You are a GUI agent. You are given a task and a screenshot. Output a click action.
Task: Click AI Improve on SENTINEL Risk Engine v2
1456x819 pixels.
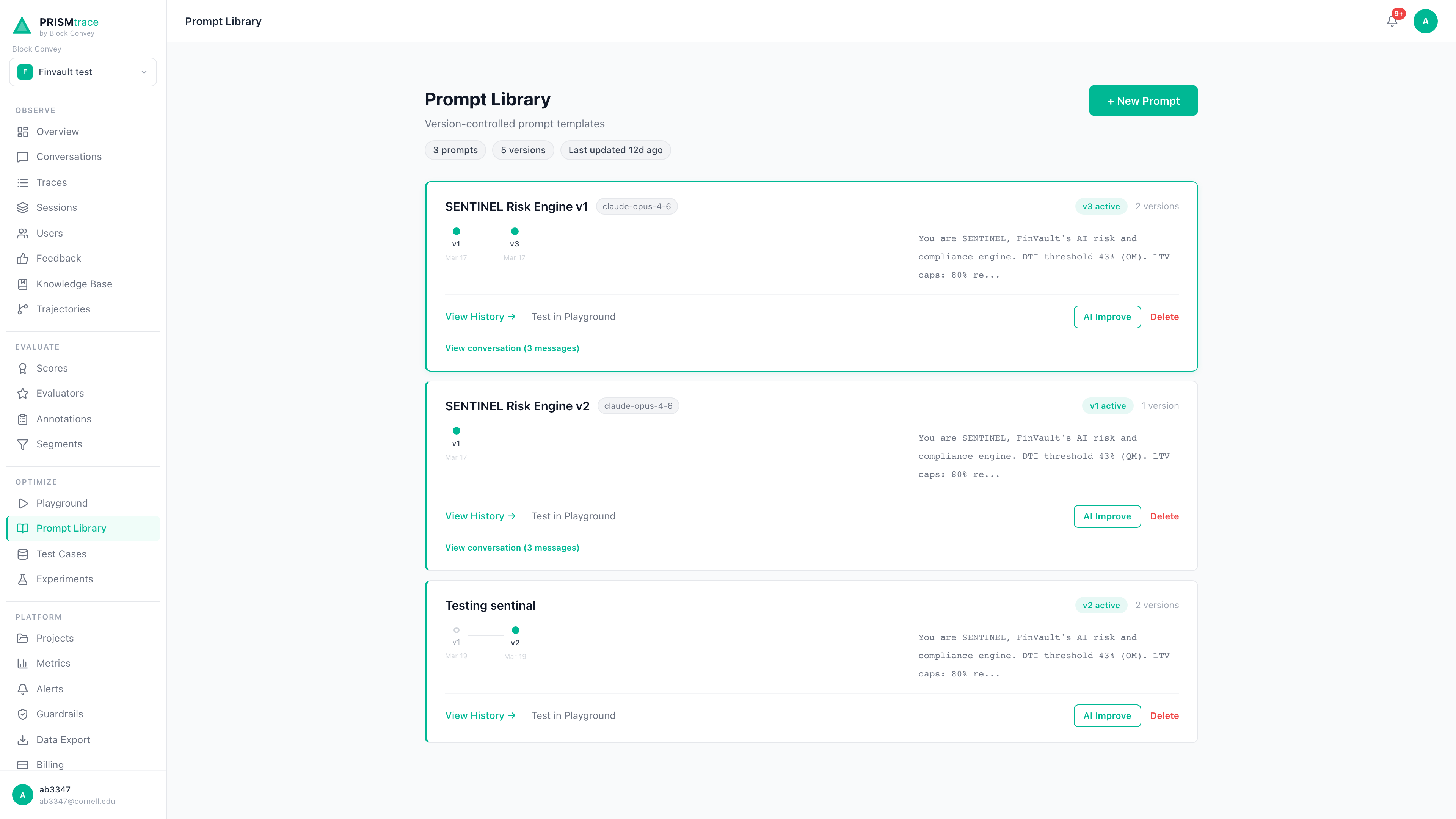1107,516
